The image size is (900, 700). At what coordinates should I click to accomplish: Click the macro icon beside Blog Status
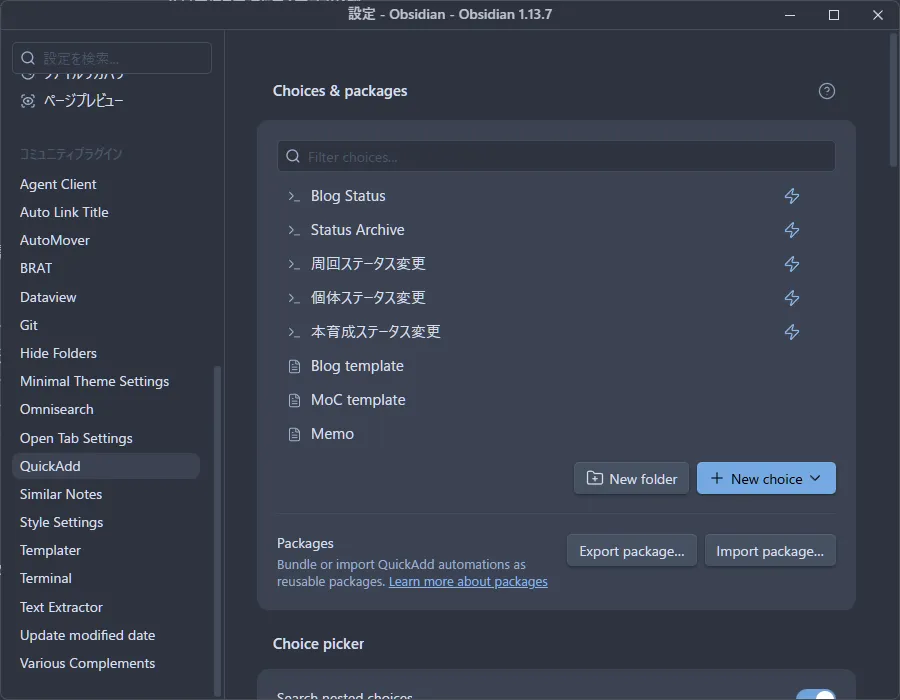point(294,196)
